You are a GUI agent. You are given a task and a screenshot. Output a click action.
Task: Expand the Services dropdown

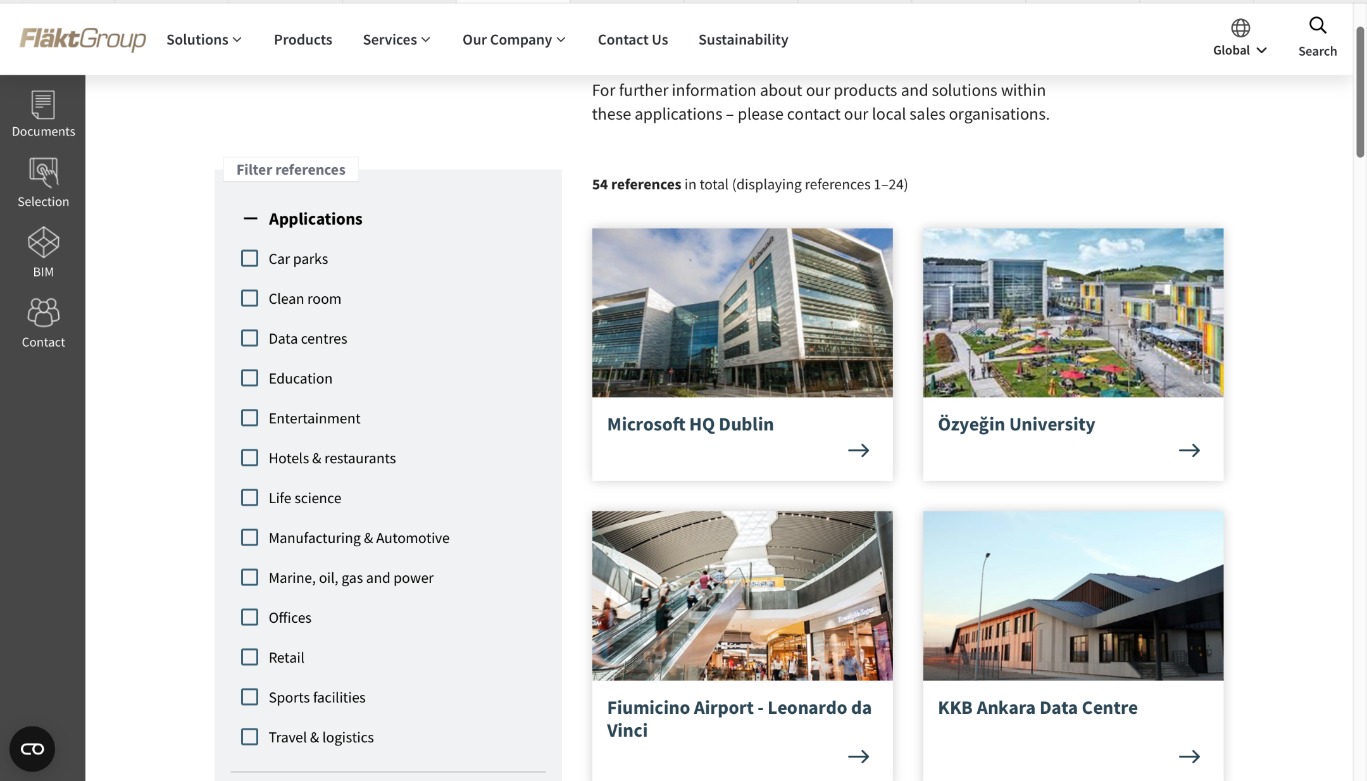pos(396,40)
